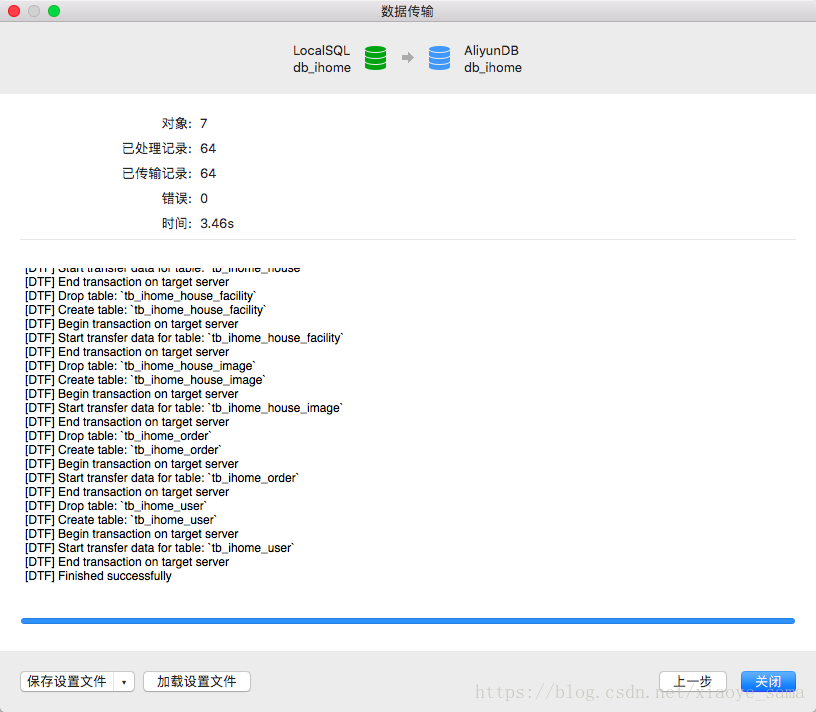Select log line Create table tb_ihome_user
Image resolution: width=816 pixels, height=712 pixels.
pos(121,520)
